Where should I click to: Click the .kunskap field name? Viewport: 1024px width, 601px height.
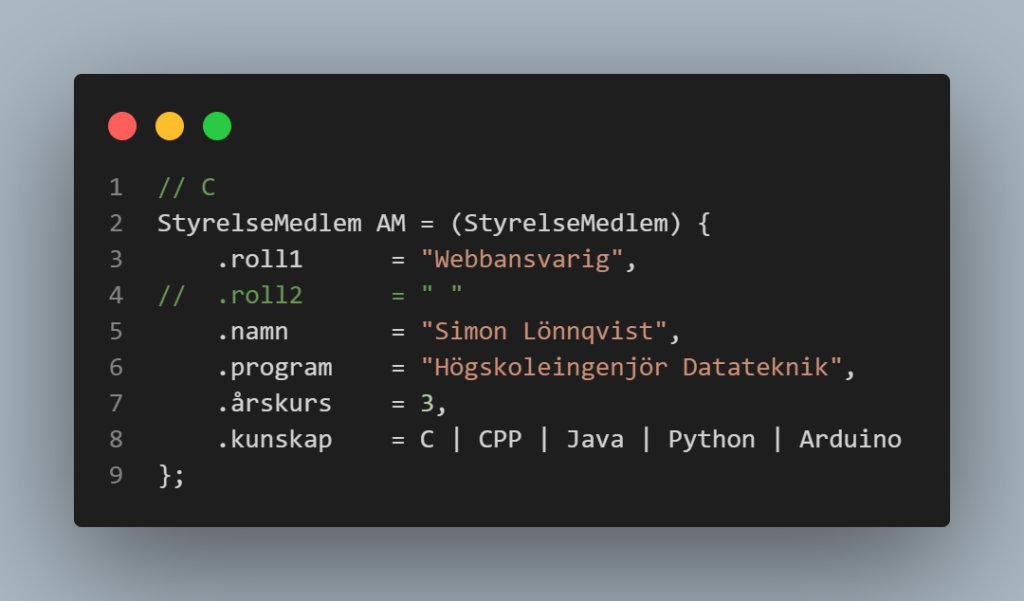coord(274,440)
